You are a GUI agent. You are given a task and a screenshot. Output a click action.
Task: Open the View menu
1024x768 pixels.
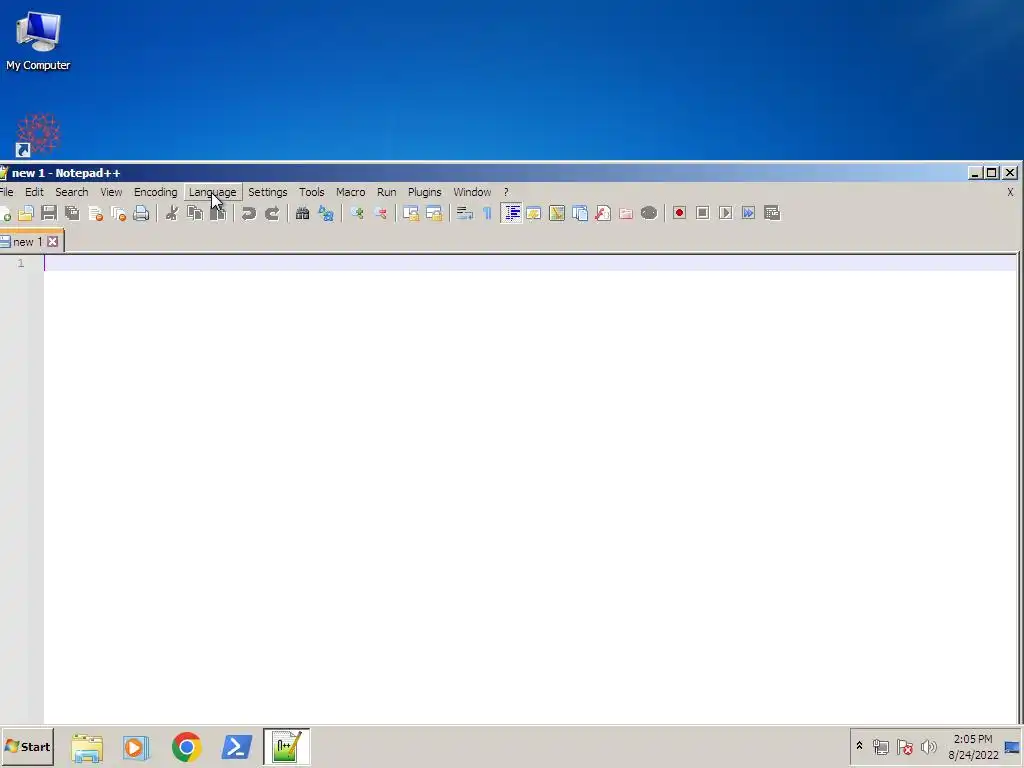[111, 192]
